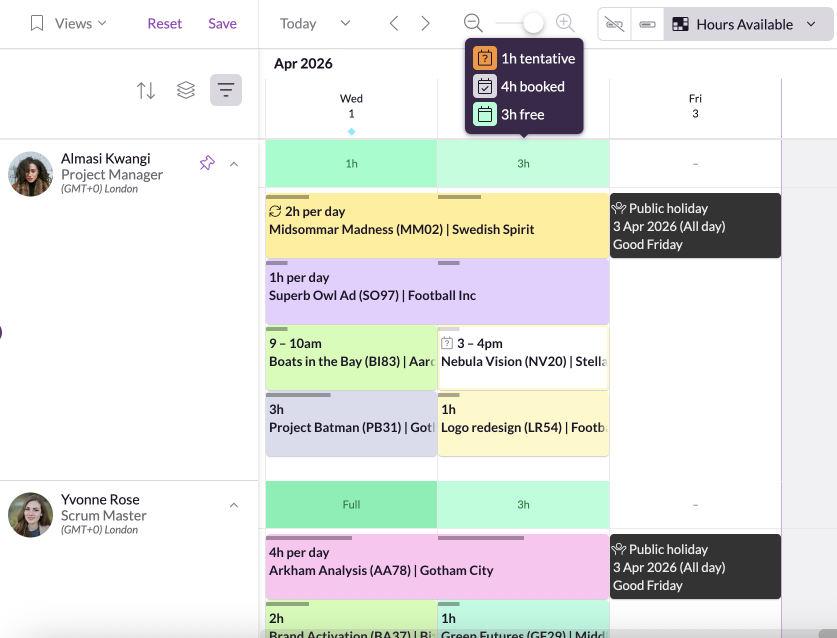
Task: Go to next period arrow
Action: click(426, 23)
